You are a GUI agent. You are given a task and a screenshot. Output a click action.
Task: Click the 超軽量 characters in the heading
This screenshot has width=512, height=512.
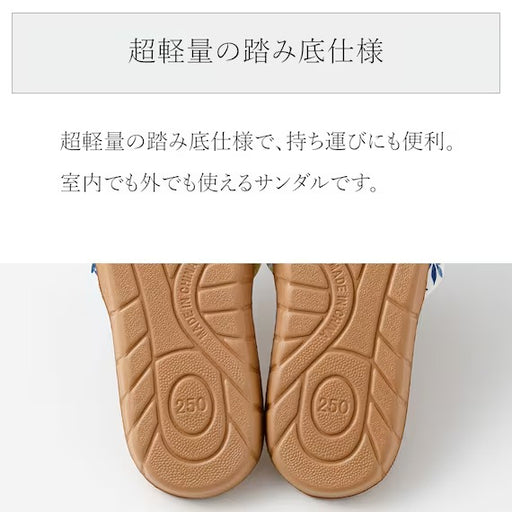(x=171, y=52)
